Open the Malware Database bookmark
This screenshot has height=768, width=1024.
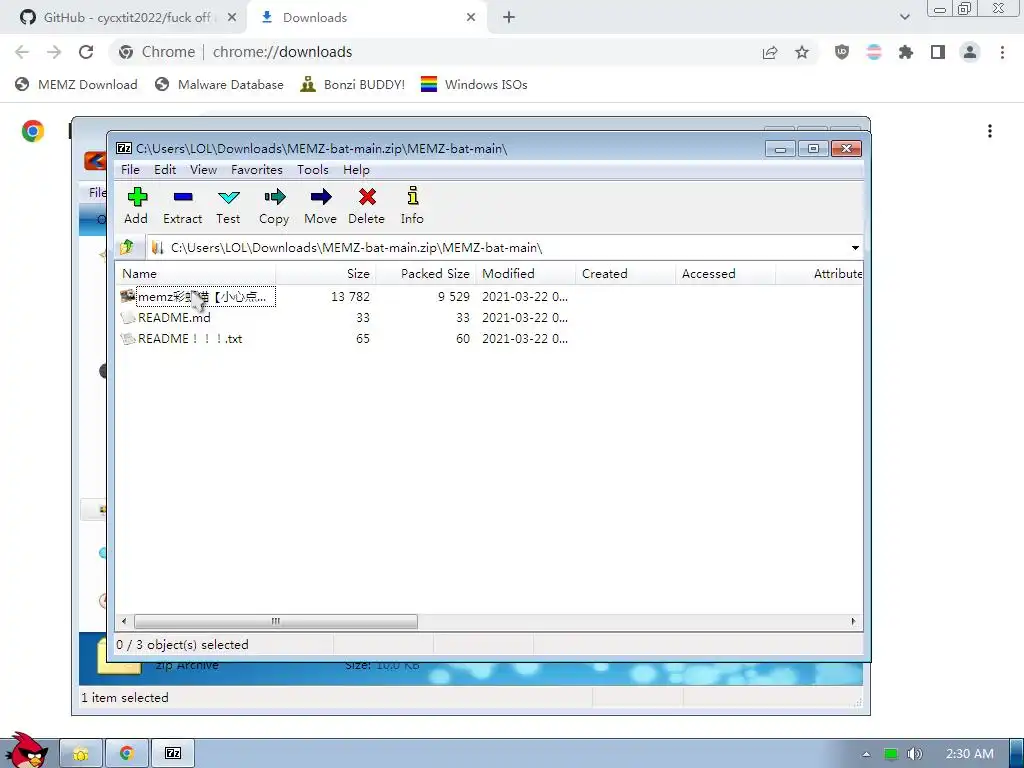pos(219,84)
